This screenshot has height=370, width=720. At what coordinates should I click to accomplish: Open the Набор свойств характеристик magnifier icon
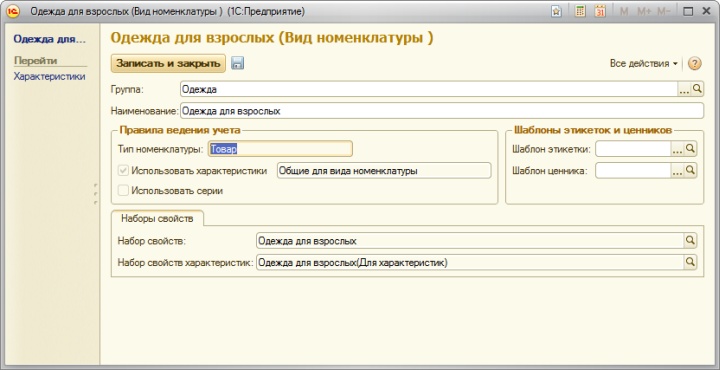point(690,263)
